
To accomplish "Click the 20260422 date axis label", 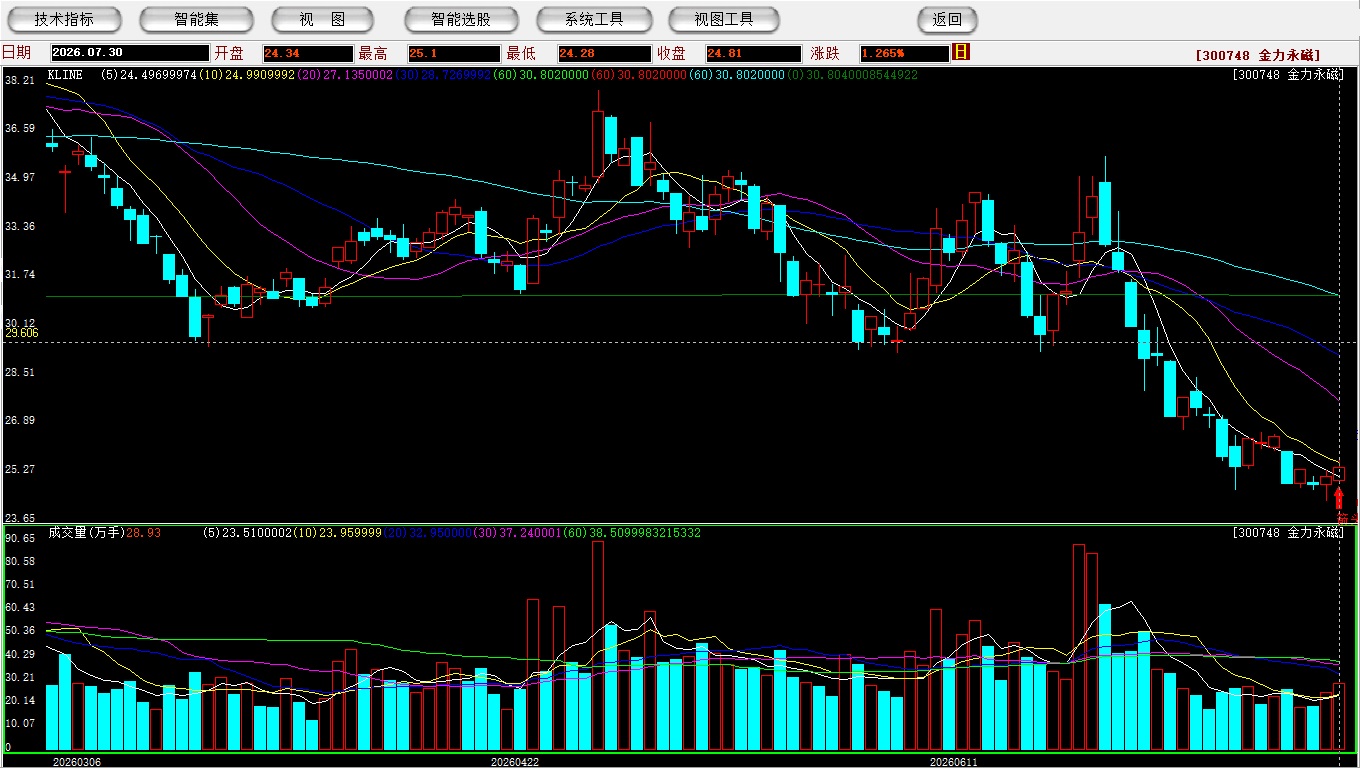I will [x=515, y=762].
